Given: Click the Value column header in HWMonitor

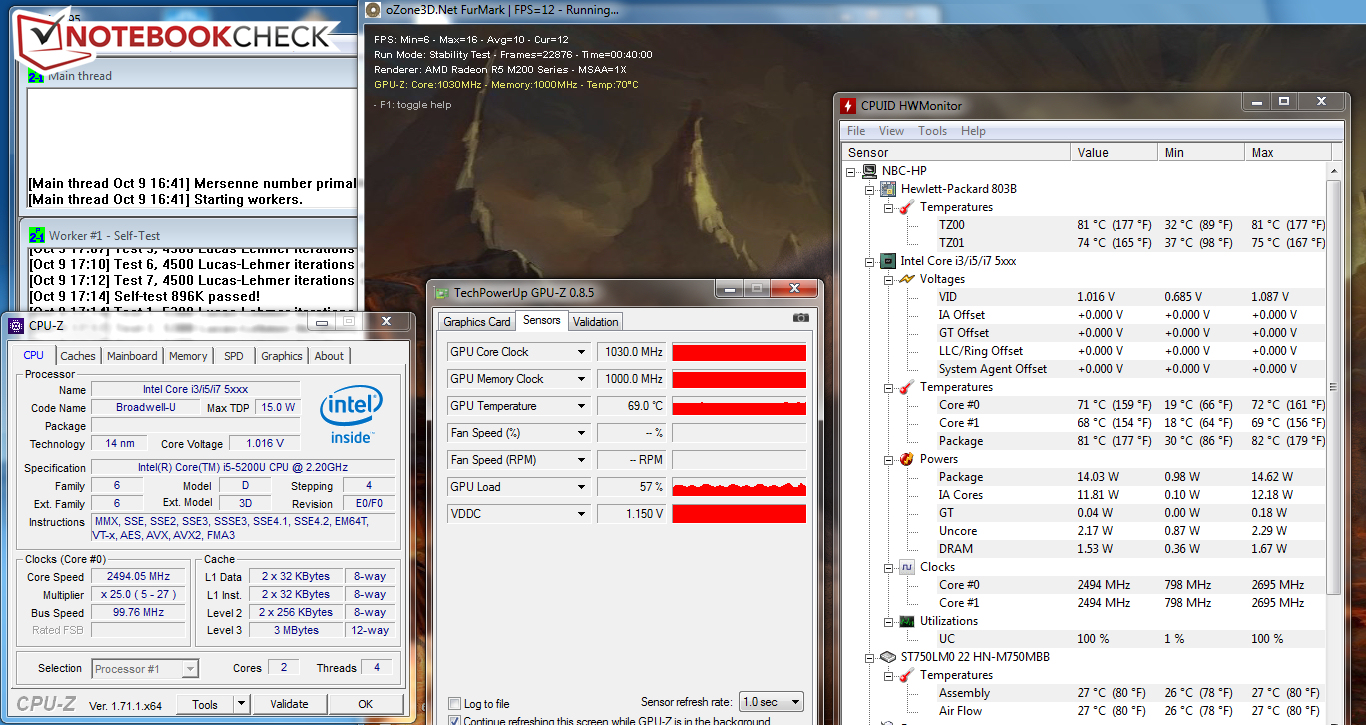Looking at the screenshot, I should click(x=1114, y=153).
